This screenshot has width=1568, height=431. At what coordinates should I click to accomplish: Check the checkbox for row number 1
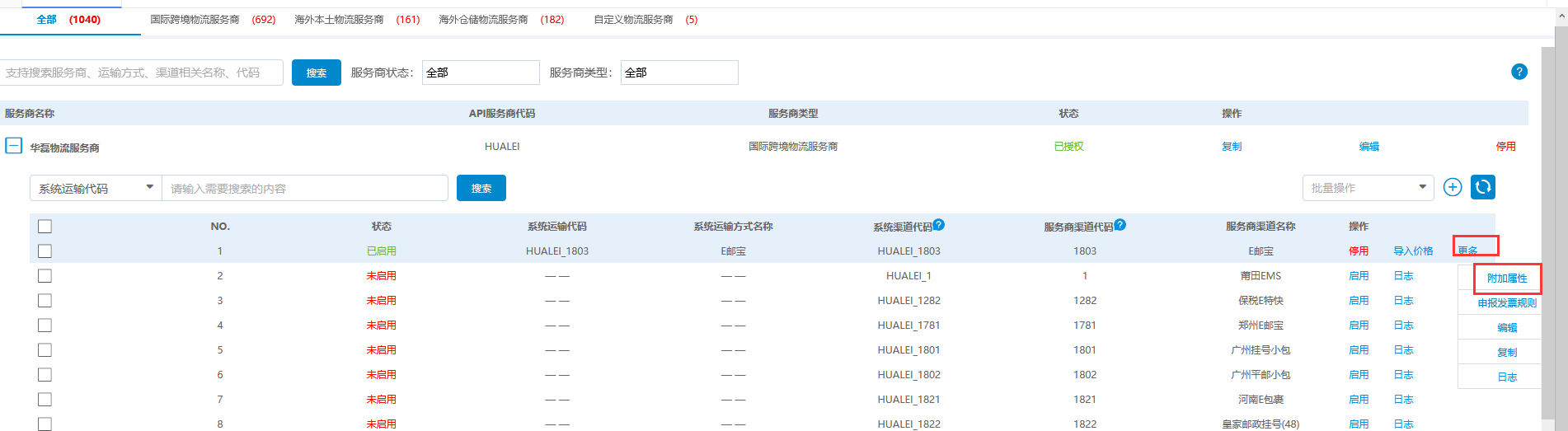(x=45, y=251)
